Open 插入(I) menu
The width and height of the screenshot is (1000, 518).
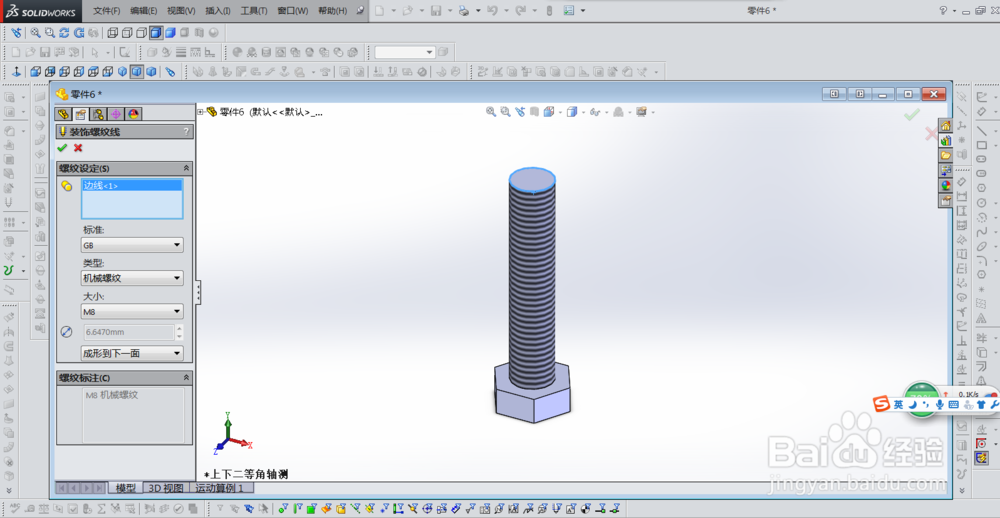point(218,11)
